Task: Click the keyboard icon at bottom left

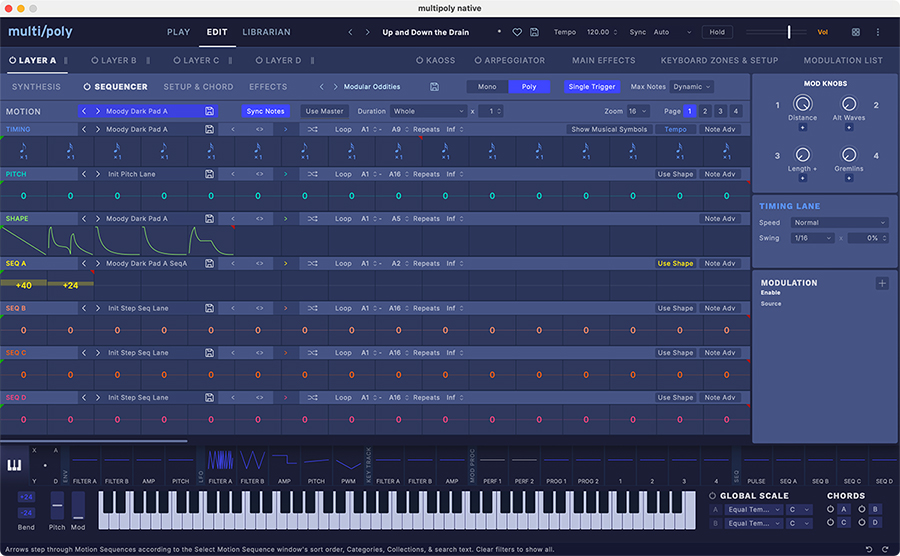Action: click(x=16, y=466)
